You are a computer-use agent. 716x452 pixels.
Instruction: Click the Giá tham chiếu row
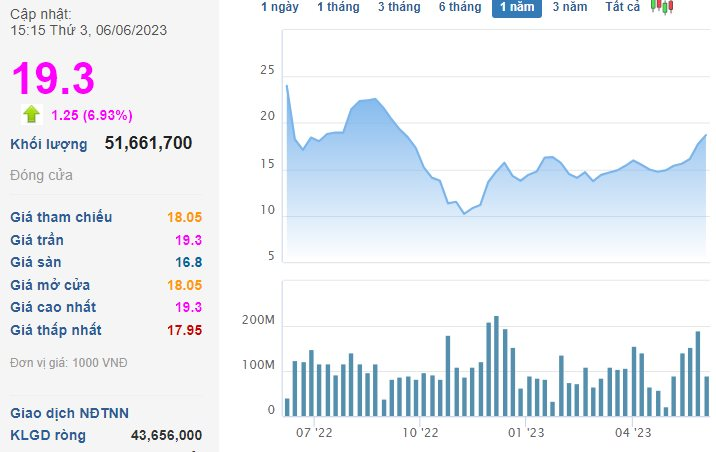point(106,217)
